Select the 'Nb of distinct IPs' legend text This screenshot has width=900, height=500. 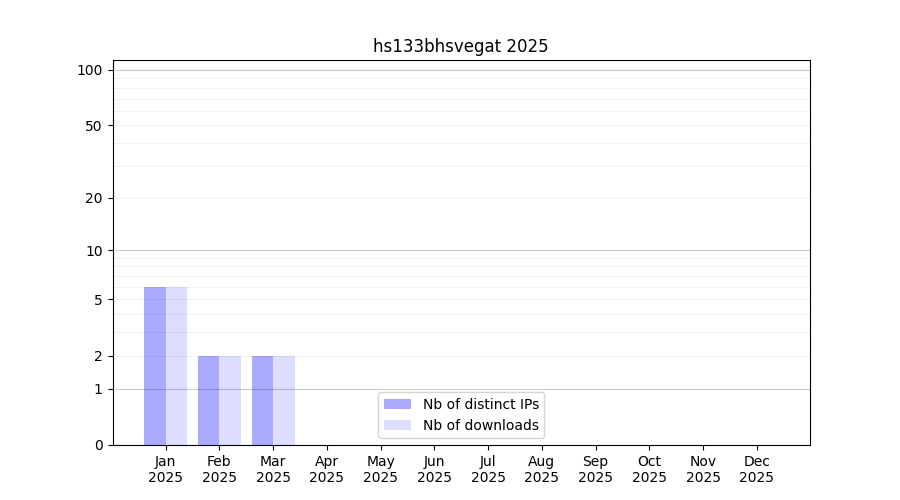[x=480, y=404]
